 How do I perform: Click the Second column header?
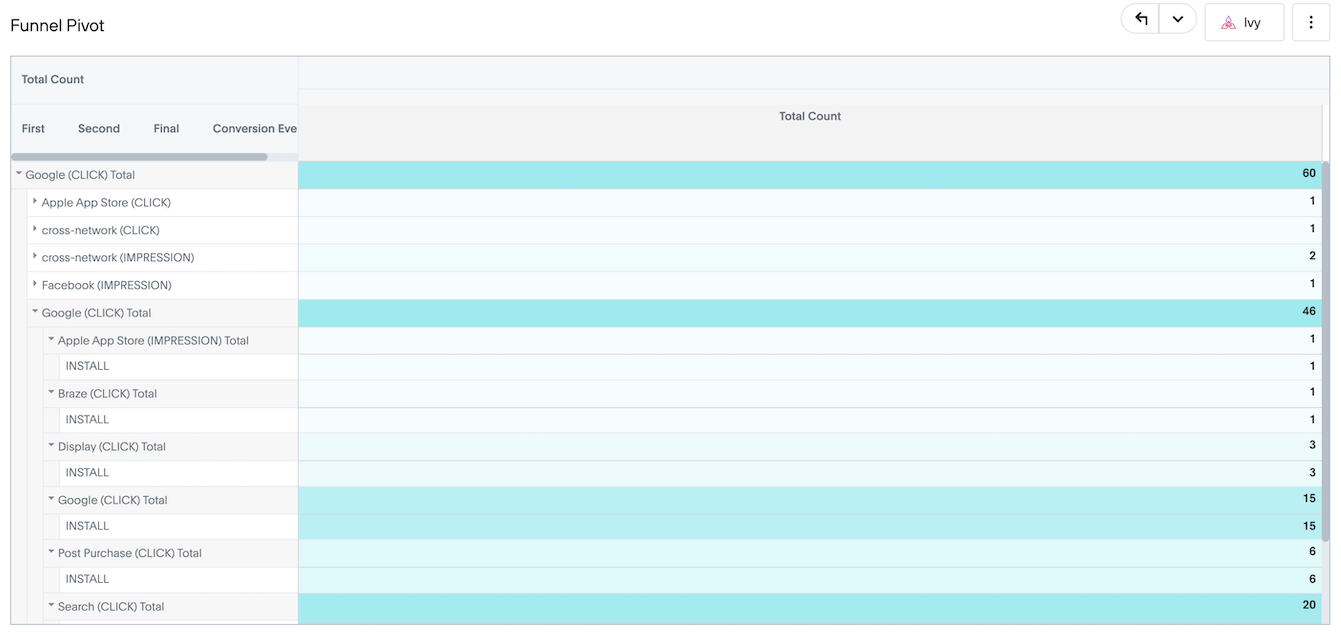tap(99, 129)
